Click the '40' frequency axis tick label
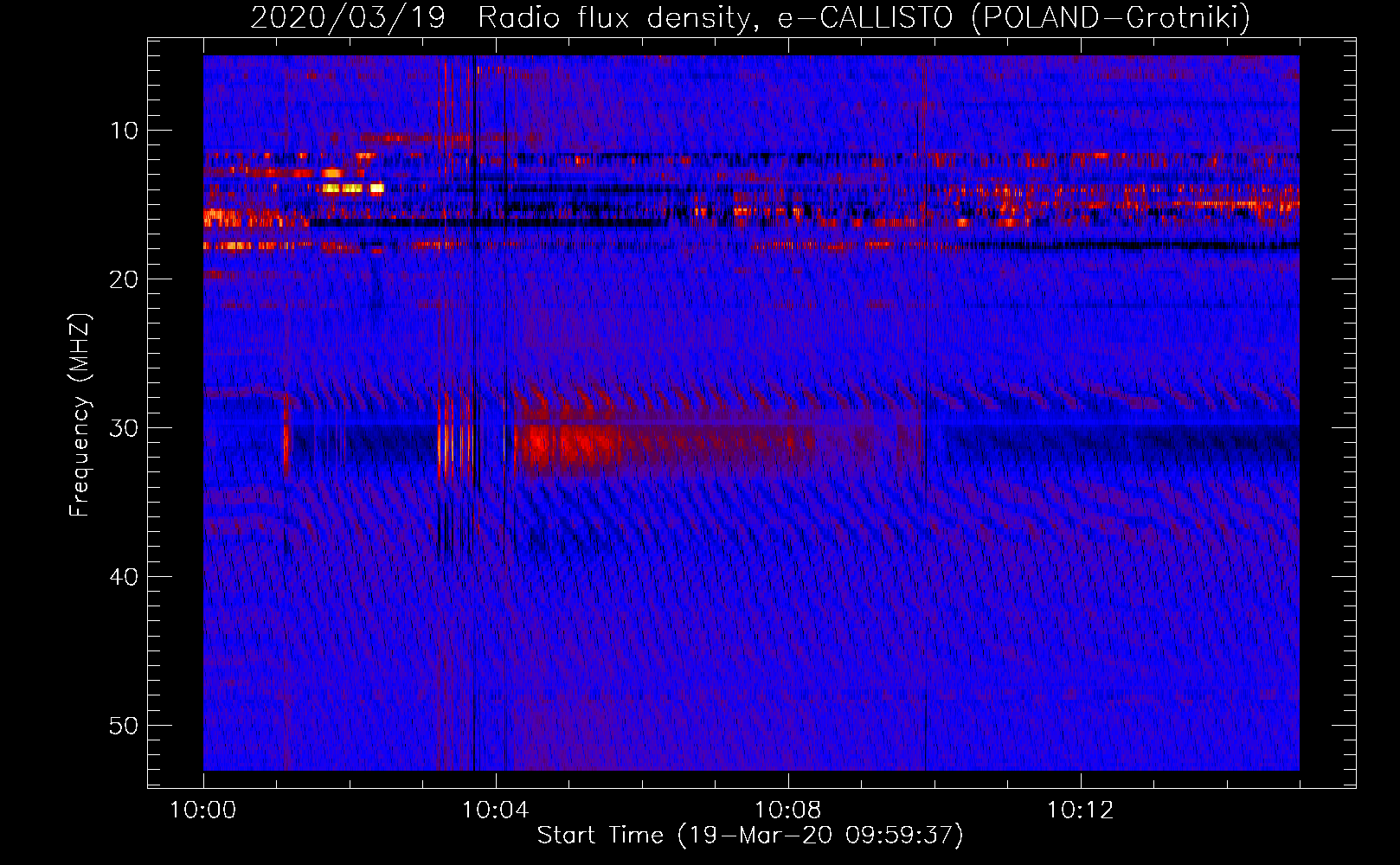The width and height of the screenshot is (1400, 865). (x=124, y=577)
